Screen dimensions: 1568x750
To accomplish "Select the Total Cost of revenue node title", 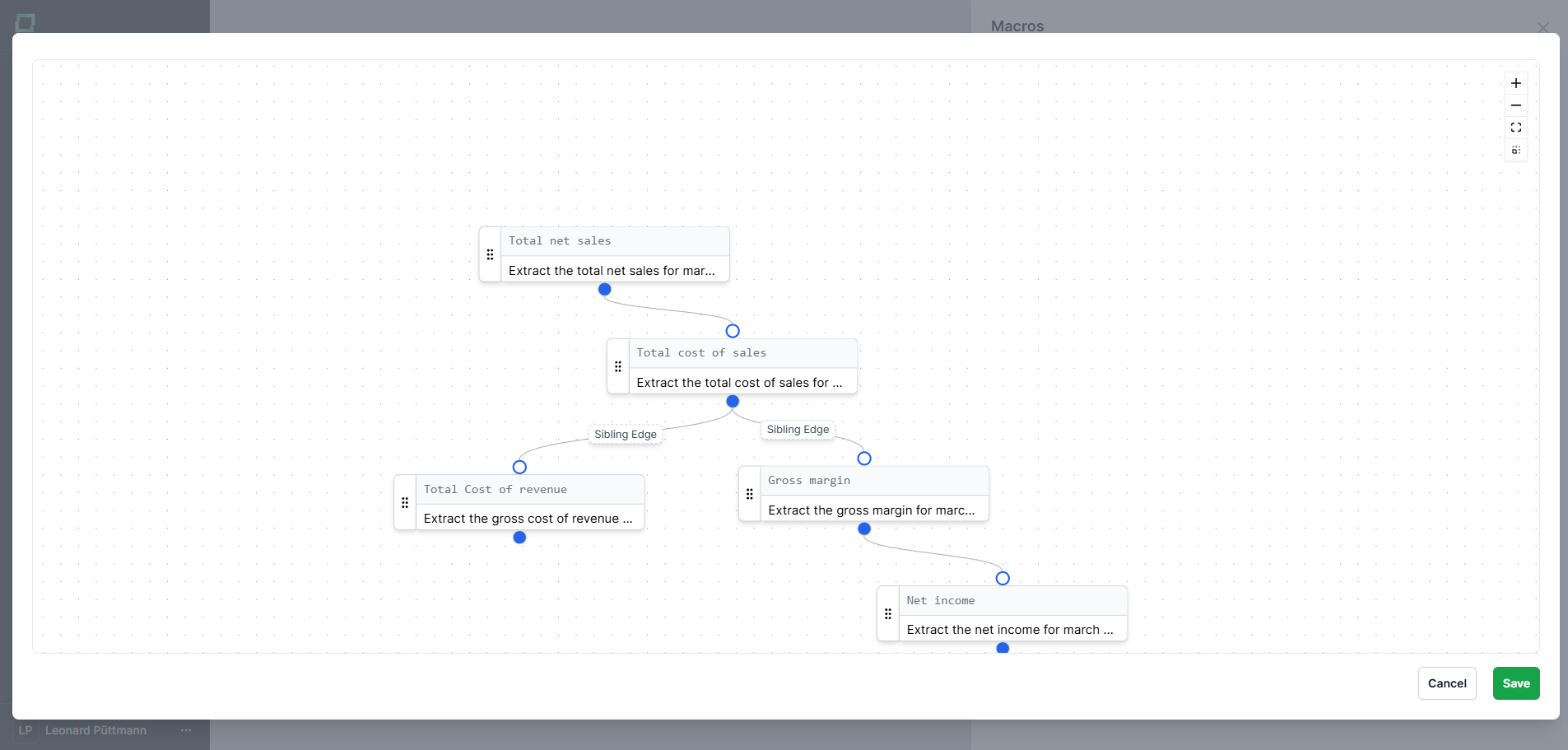I will (496, 489).
